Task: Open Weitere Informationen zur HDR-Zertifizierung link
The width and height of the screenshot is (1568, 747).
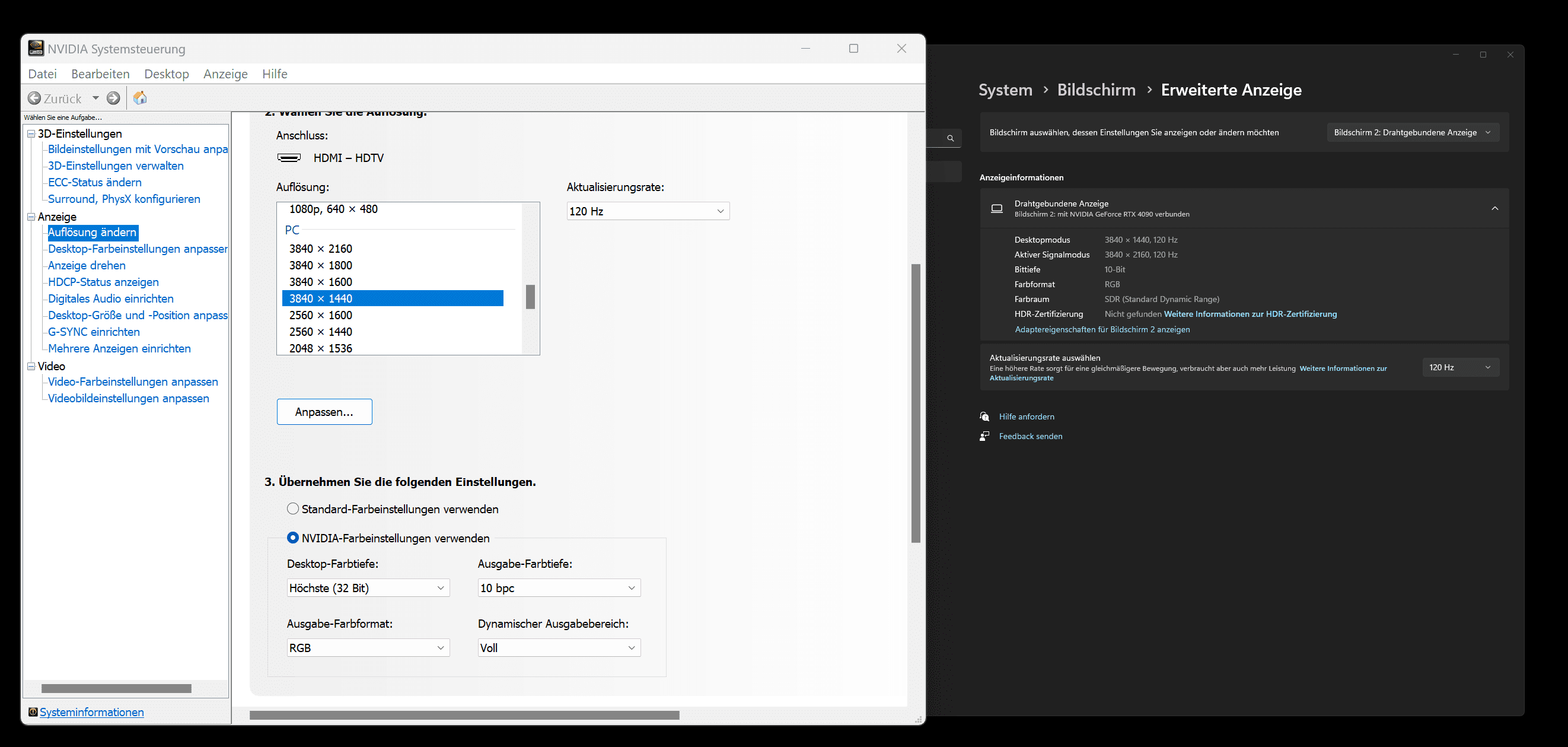Action: click(1250, 314)
